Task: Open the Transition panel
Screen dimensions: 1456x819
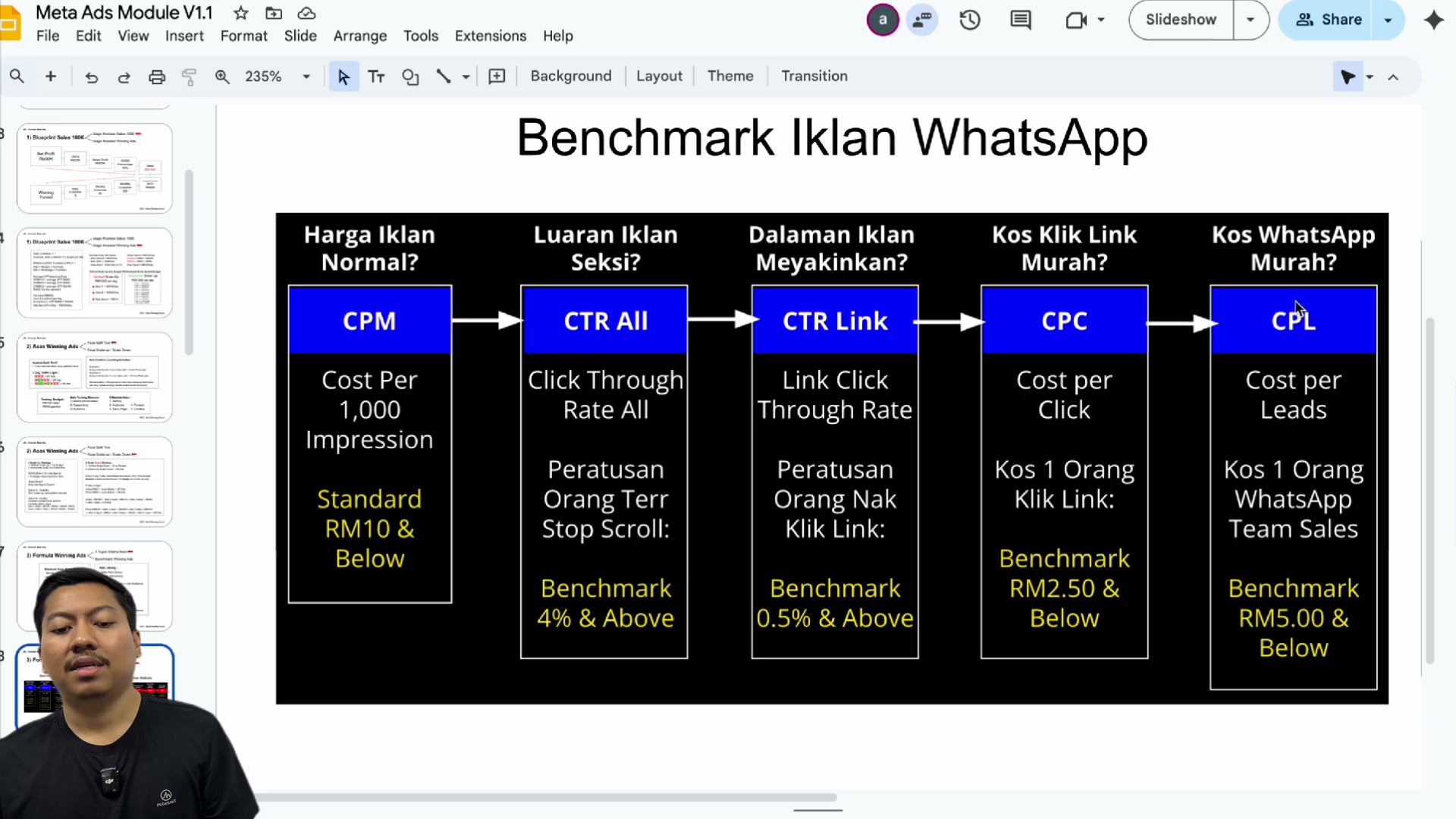Action: coord(814,76)
